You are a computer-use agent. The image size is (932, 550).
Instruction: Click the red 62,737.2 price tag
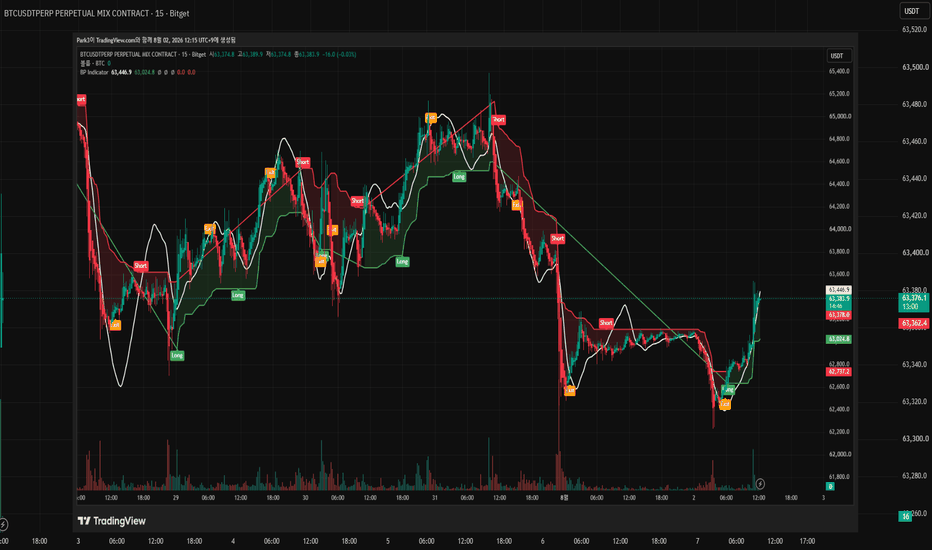coord(838,372)
